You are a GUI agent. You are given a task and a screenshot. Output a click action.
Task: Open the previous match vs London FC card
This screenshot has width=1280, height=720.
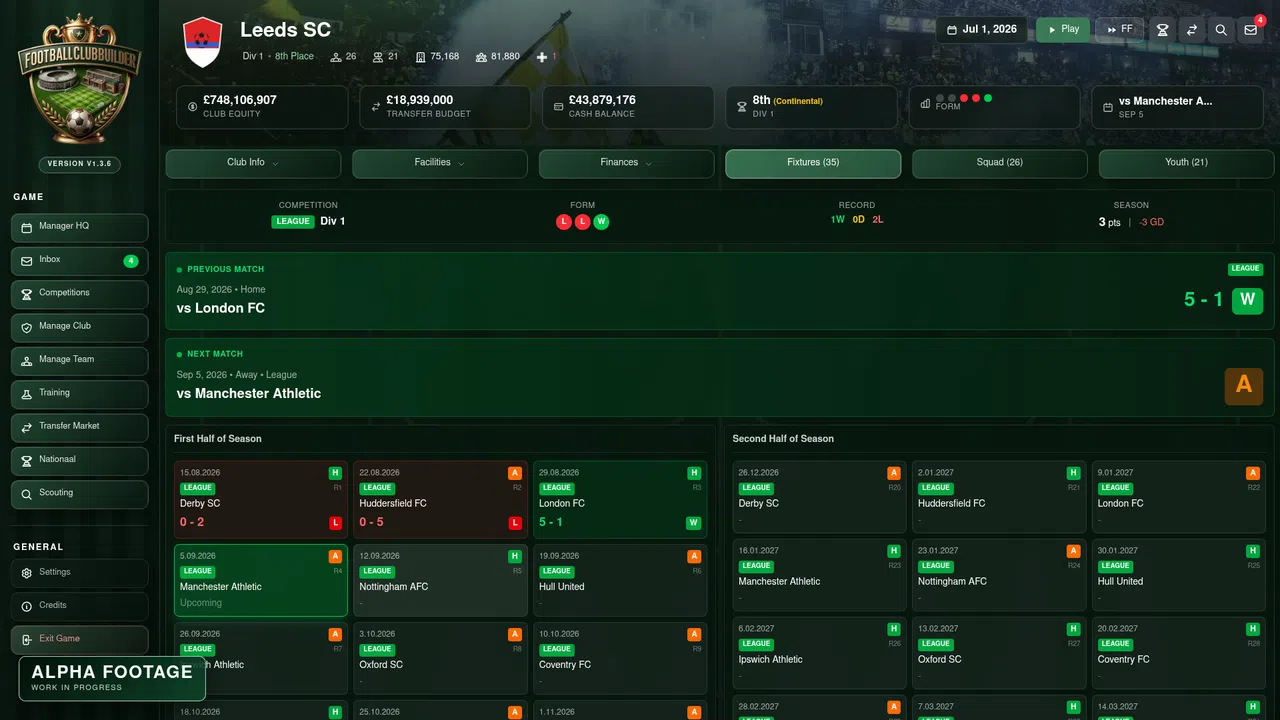(720, 291)
